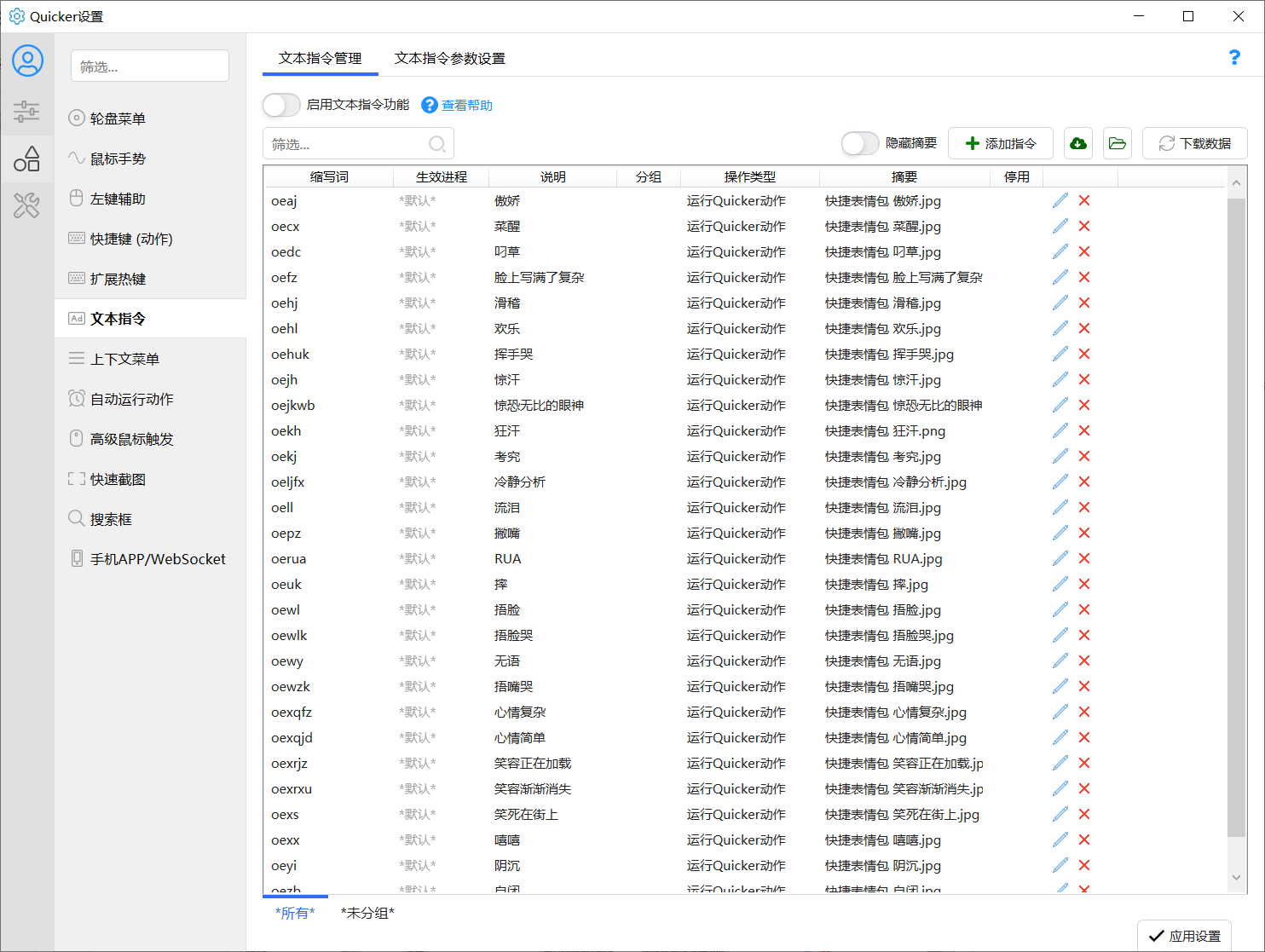1265x952 pixels.
Task: Click the sidebar 筛选 search field
Action: (150, 66)
